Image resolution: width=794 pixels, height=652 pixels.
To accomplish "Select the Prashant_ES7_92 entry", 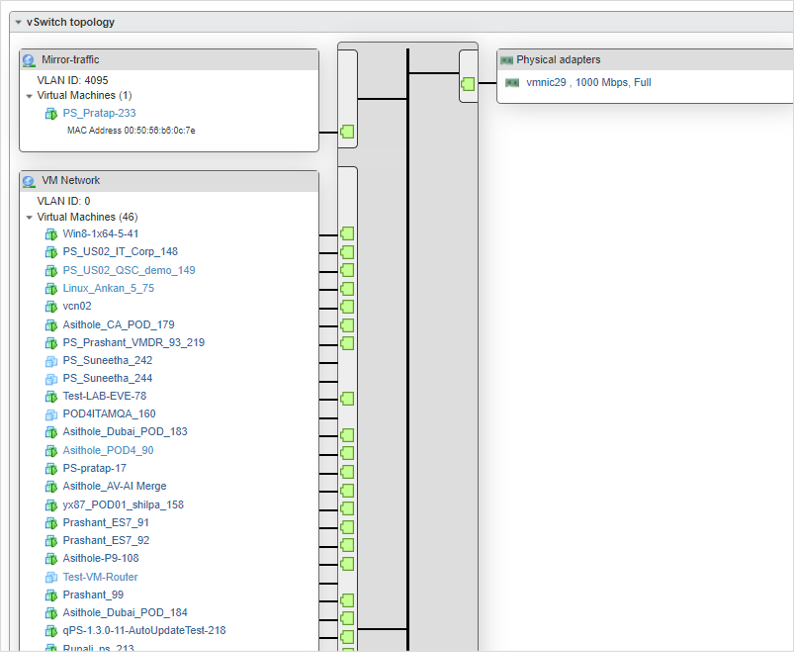I will (x=106, y=541).
